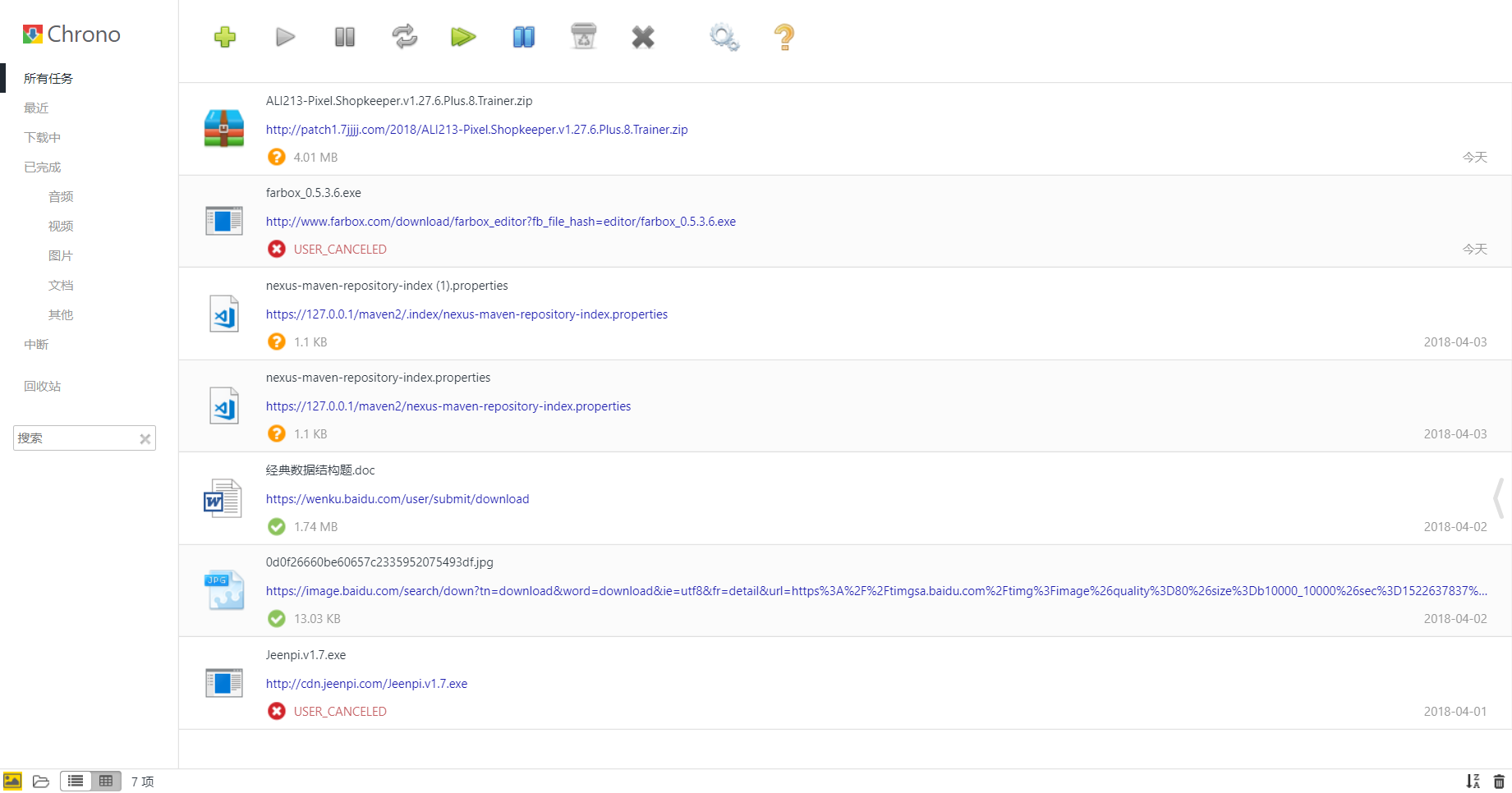Click the X delete task icon

click(x=643, y=37)
